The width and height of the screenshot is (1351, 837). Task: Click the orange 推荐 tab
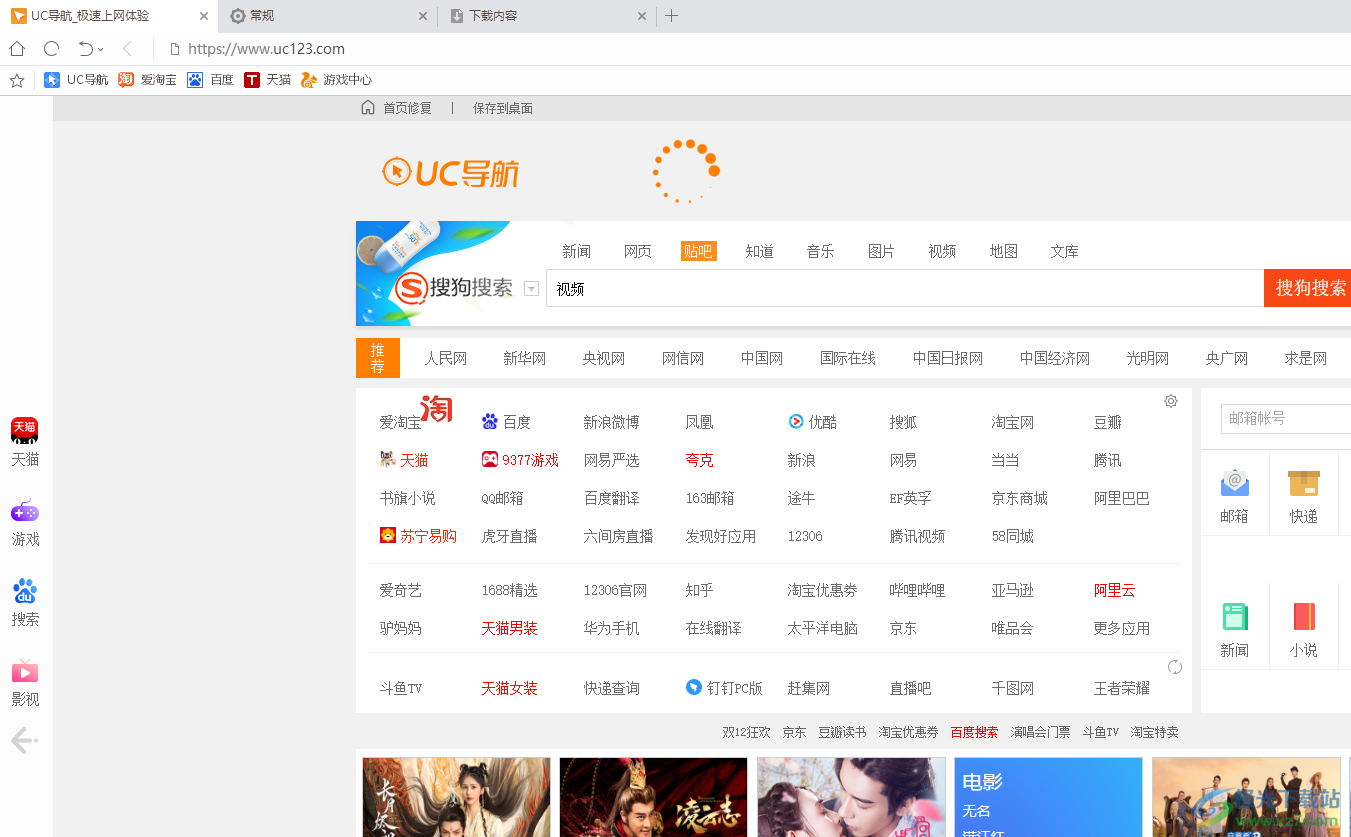click(378, 358)
